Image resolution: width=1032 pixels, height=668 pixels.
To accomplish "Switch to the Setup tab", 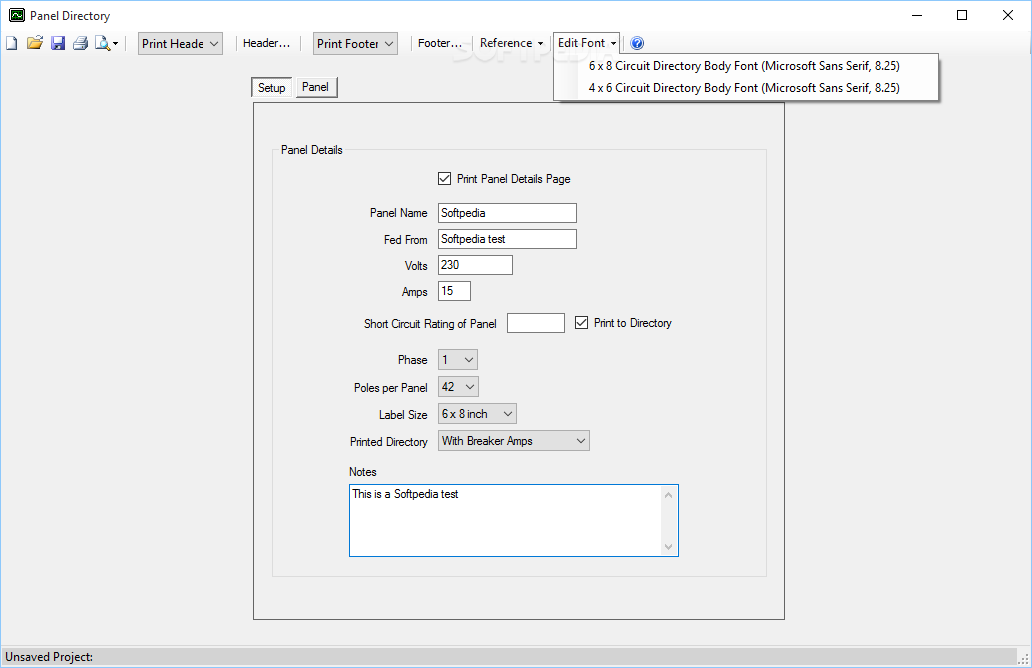I will point(271,88).
